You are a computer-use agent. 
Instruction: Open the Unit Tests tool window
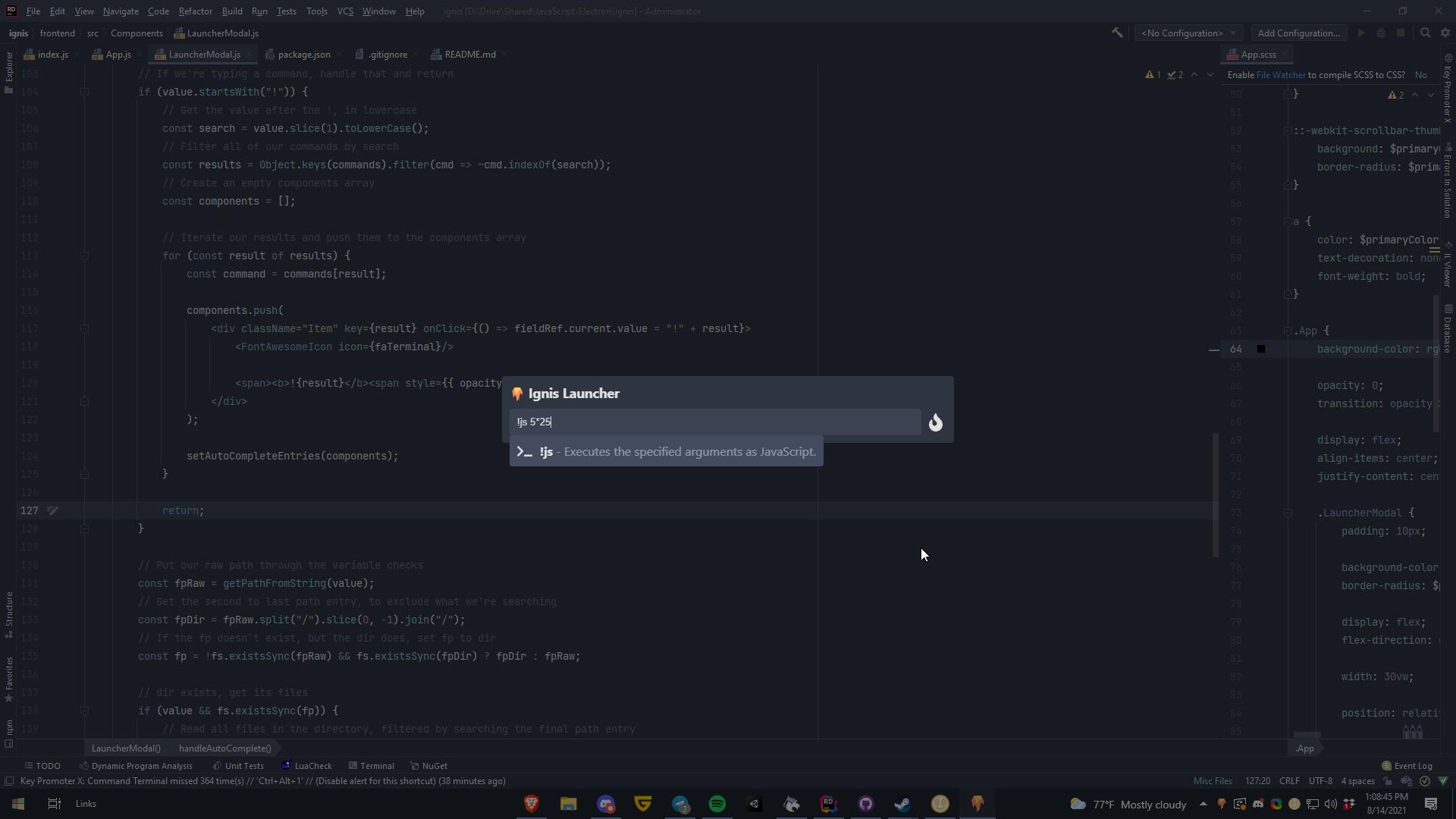coord(238,766)
